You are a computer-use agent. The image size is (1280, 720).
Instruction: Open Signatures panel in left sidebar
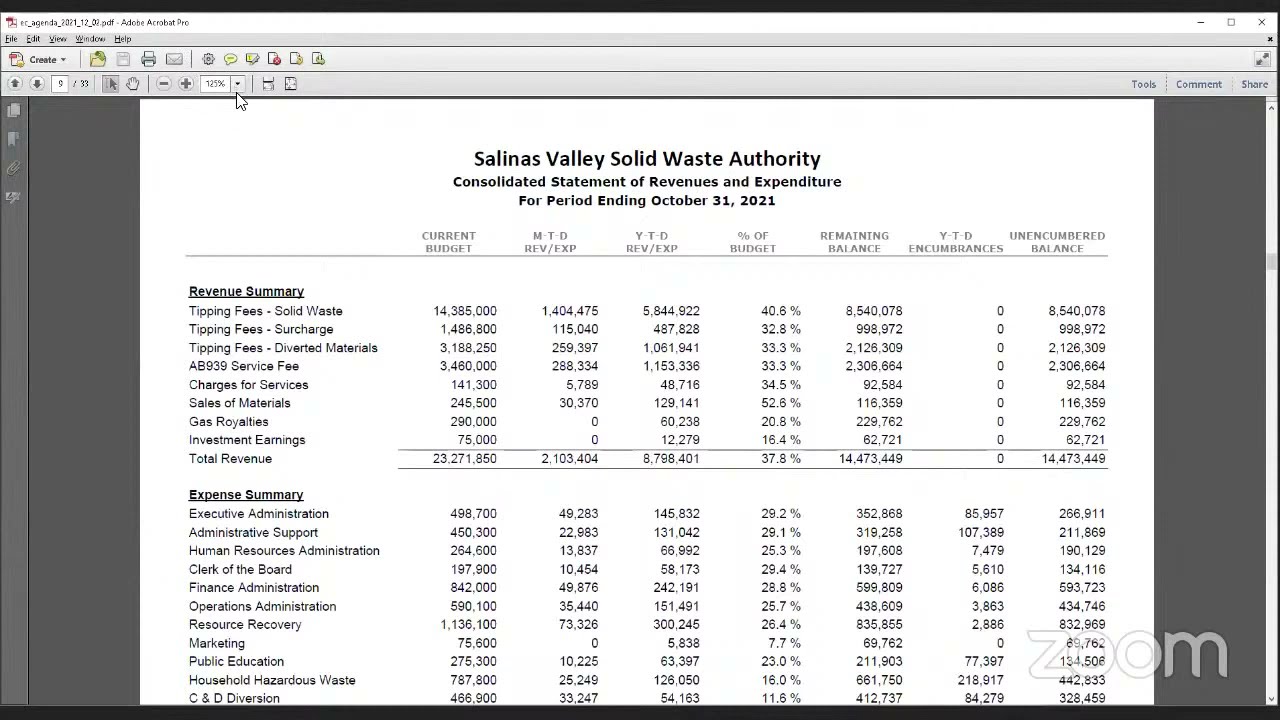tap(14, 197)
